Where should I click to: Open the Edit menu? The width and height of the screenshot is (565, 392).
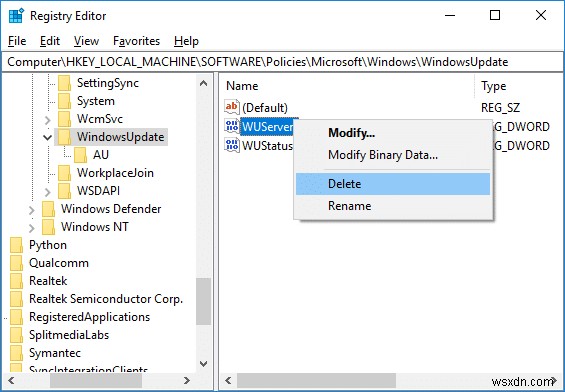[x=50, y=41]
